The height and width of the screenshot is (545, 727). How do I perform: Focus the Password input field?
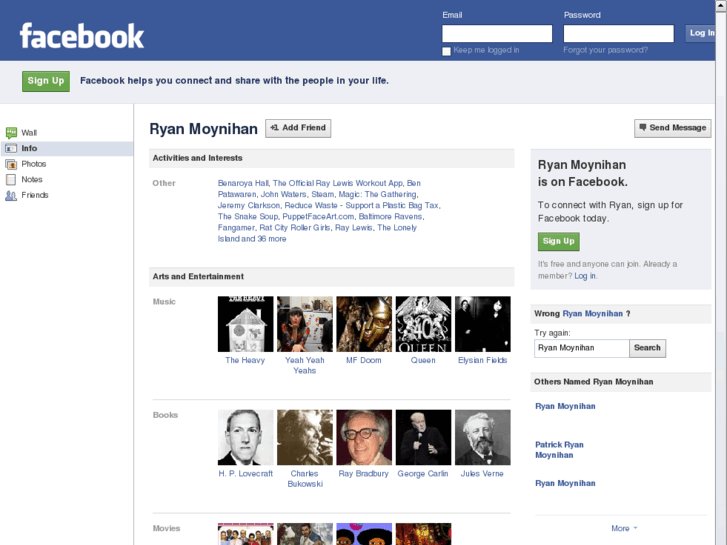coord(619,33)
